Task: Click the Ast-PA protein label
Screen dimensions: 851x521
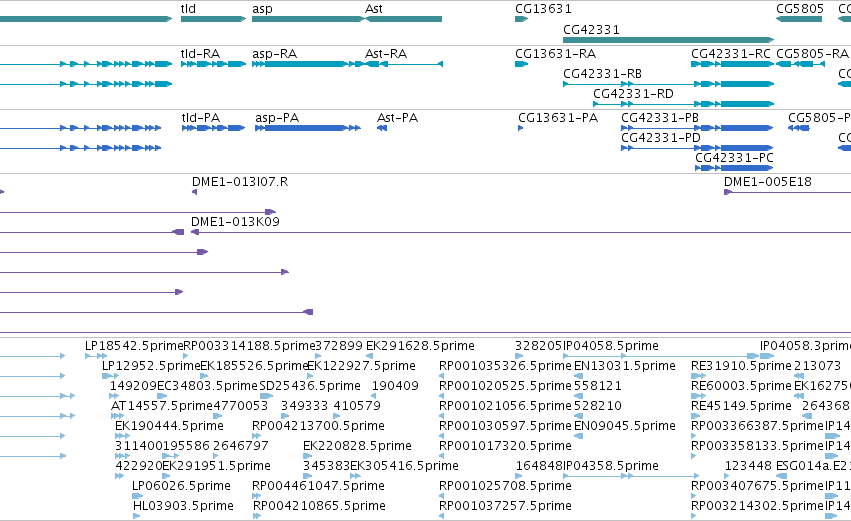Action: coord(397,118)
